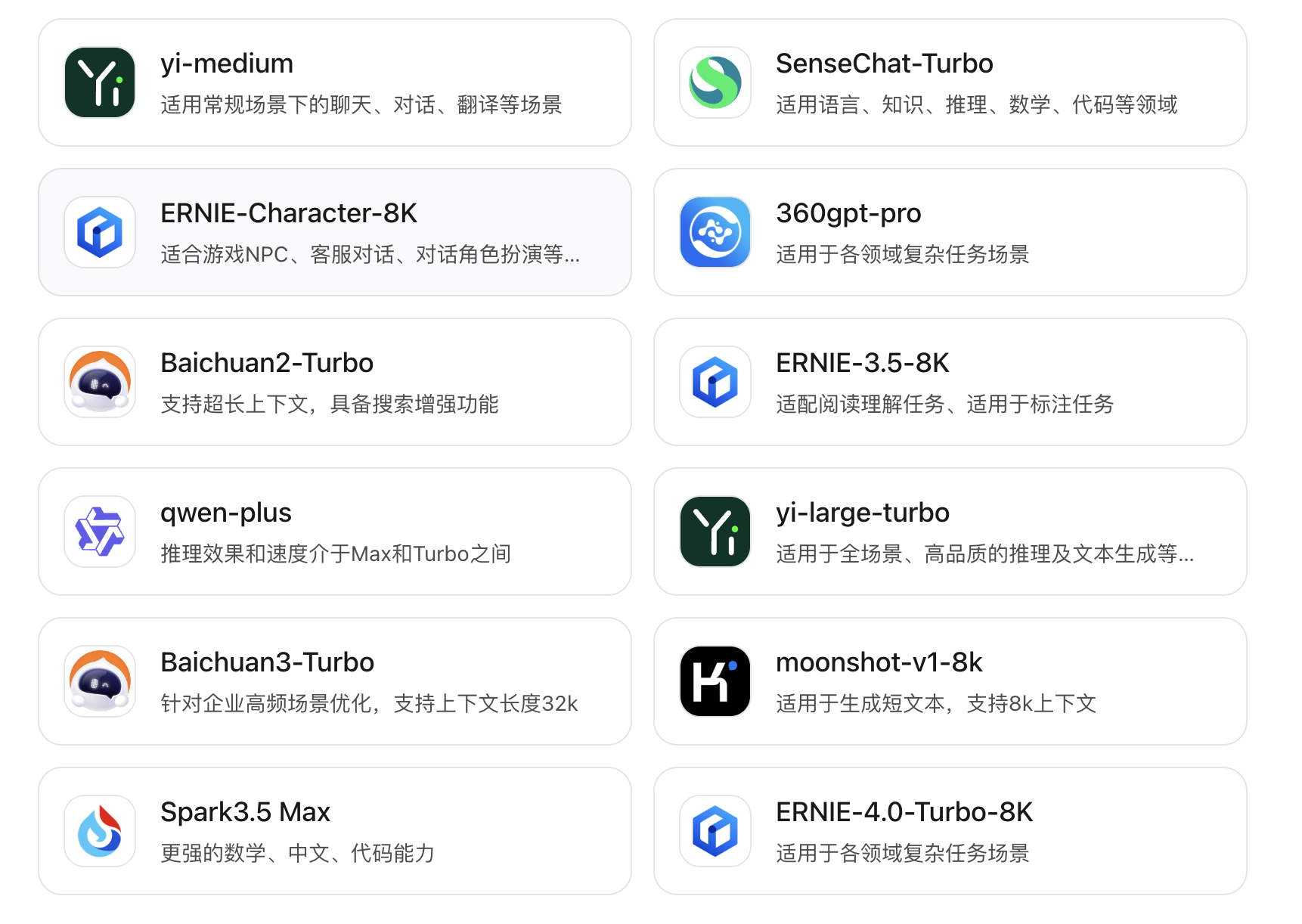Viewport: 1302px width, 924px height.
Task: Choose the qwen-plus model name
Action: pos(226,513)
